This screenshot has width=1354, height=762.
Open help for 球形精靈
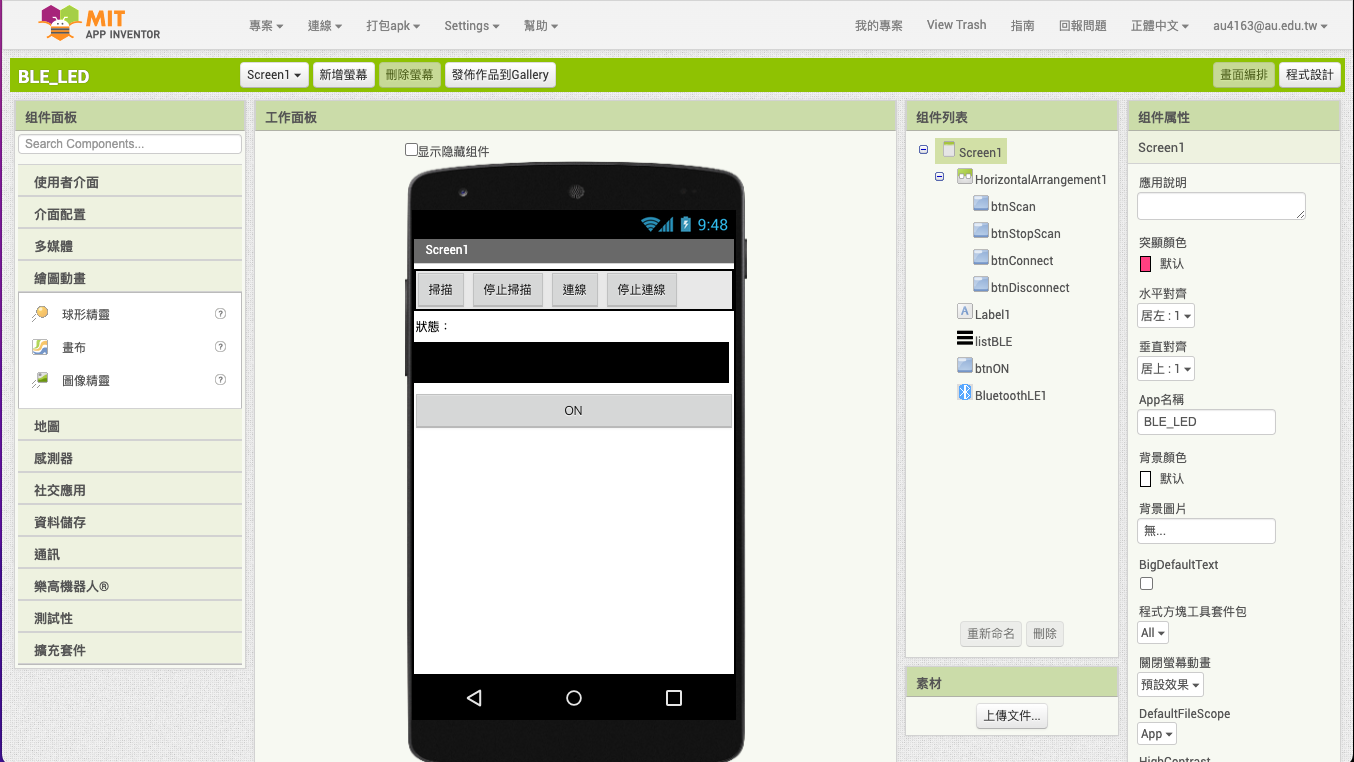pos(221,314)
